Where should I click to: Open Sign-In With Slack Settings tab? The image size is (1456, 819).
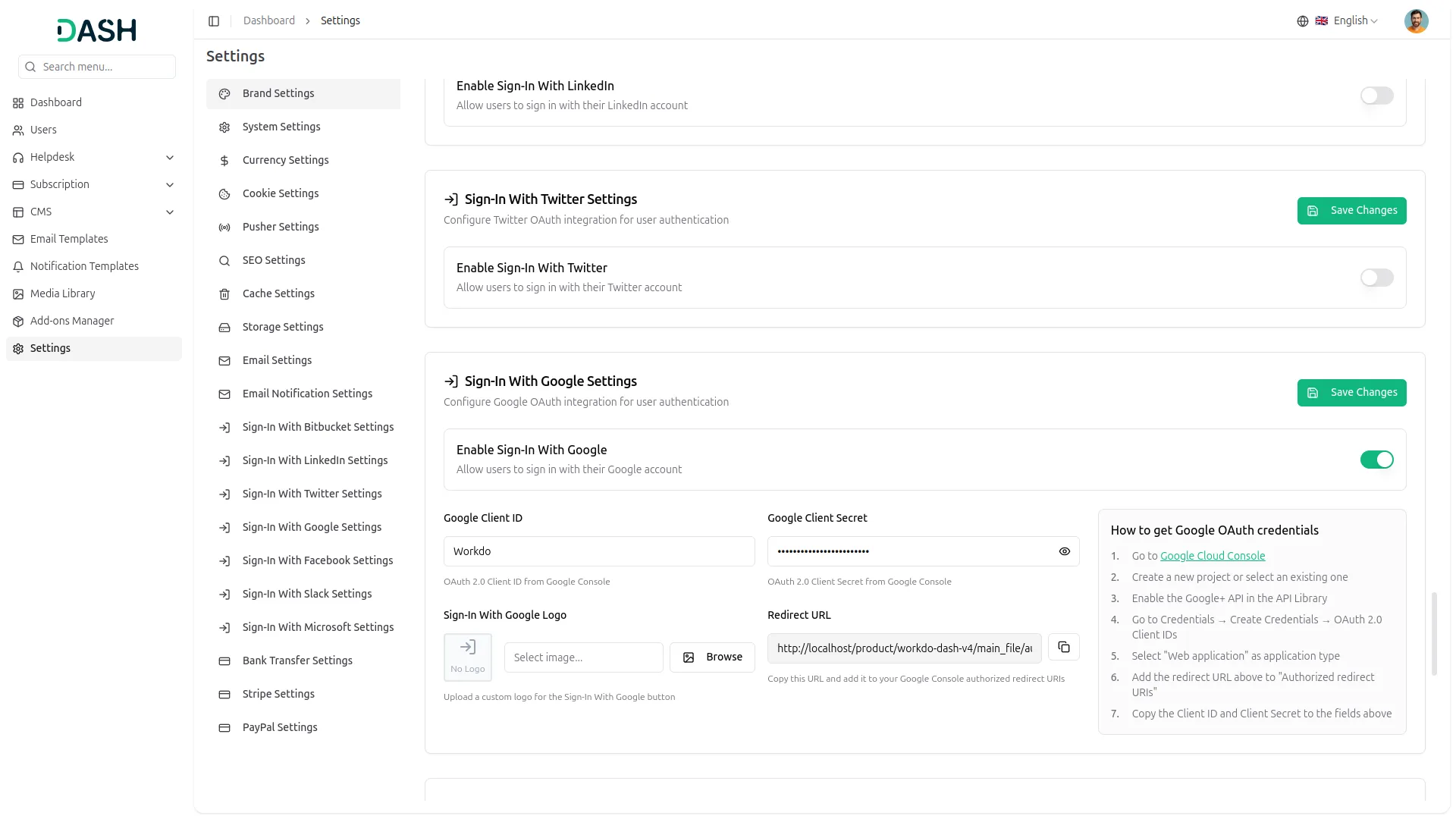click(303, 595)
